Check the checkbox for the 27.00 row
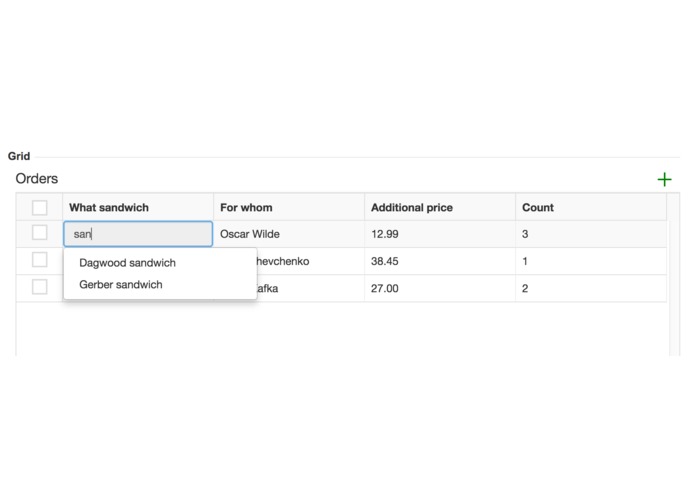This screenshot has height=494, width=695. pyautogui.click(x=39, y=287)
